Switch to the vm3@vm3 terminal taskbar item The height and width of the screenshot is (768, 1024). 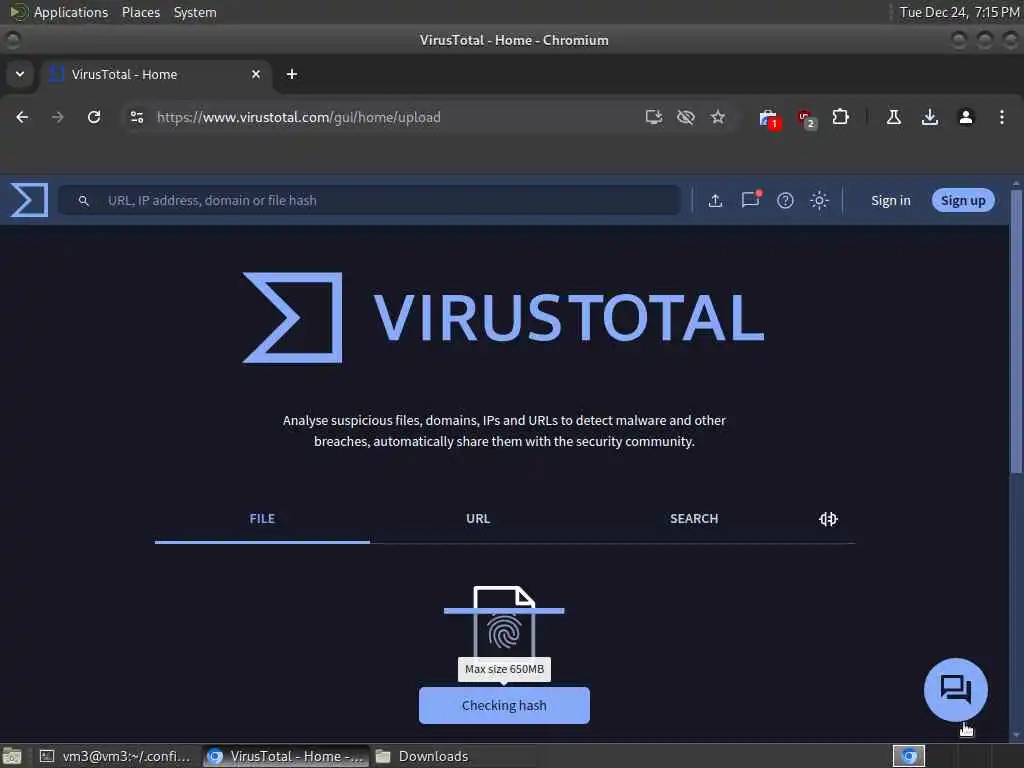tap(116, 756)
